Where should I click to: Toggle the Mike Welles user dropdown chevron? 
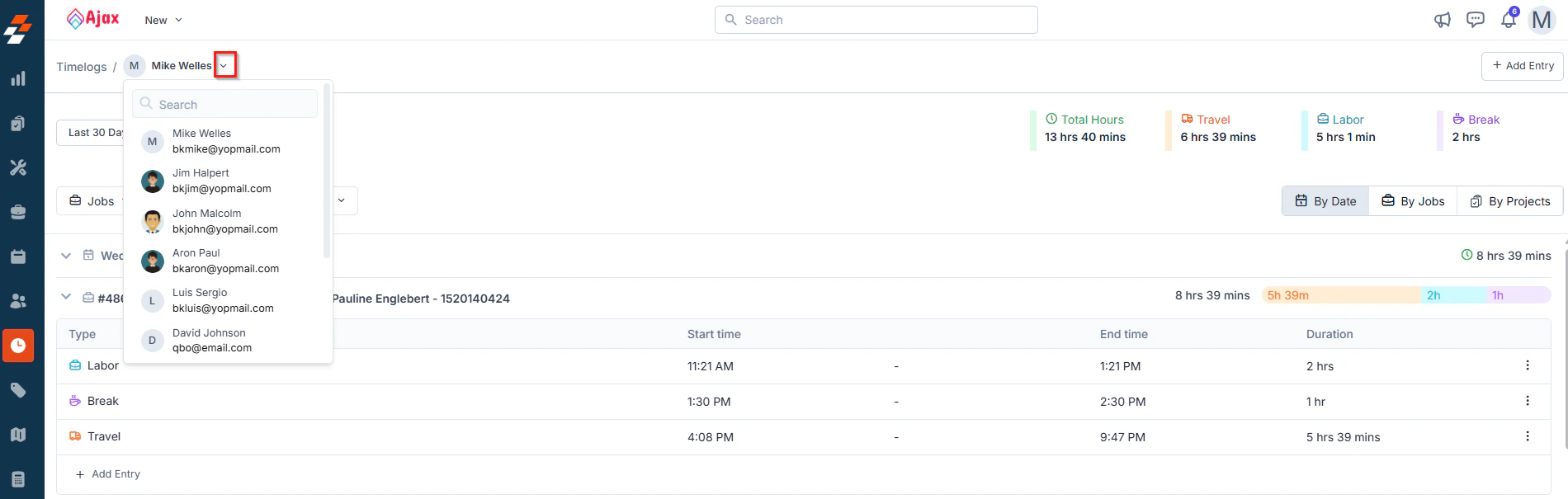[x=224, y=65]
